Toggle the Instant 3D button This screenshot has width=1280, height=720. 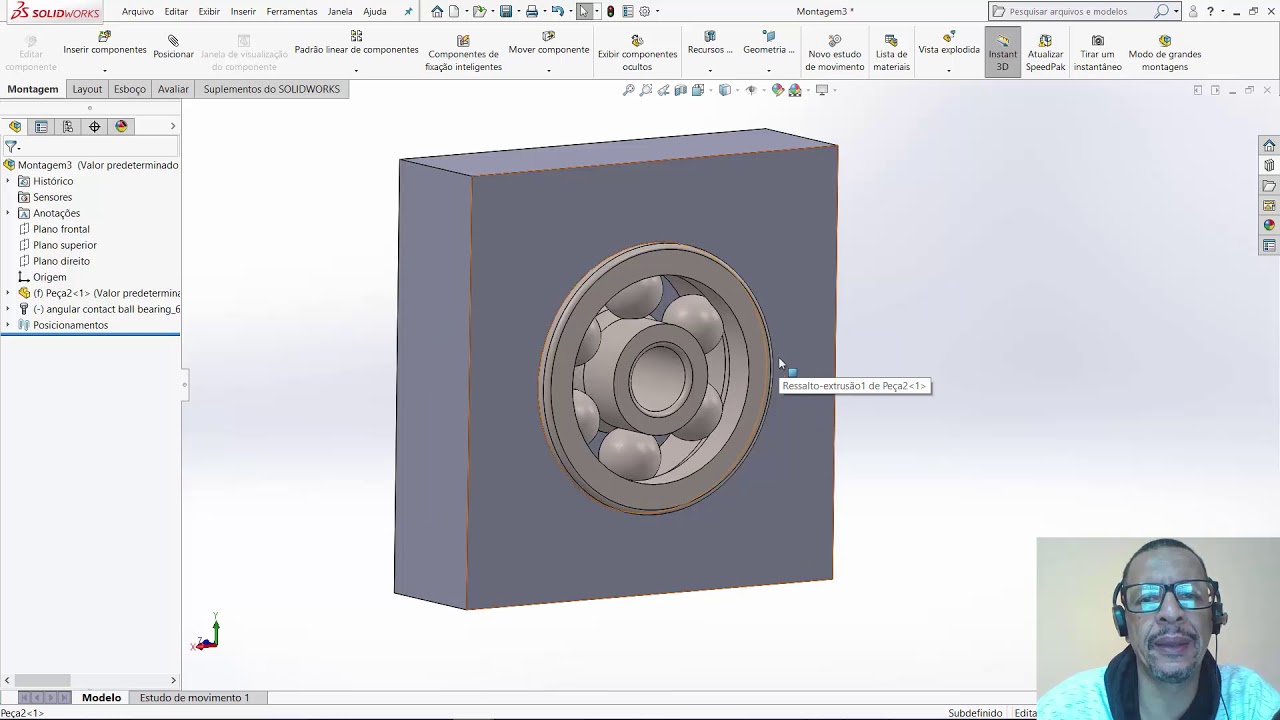click(1003, 53)
